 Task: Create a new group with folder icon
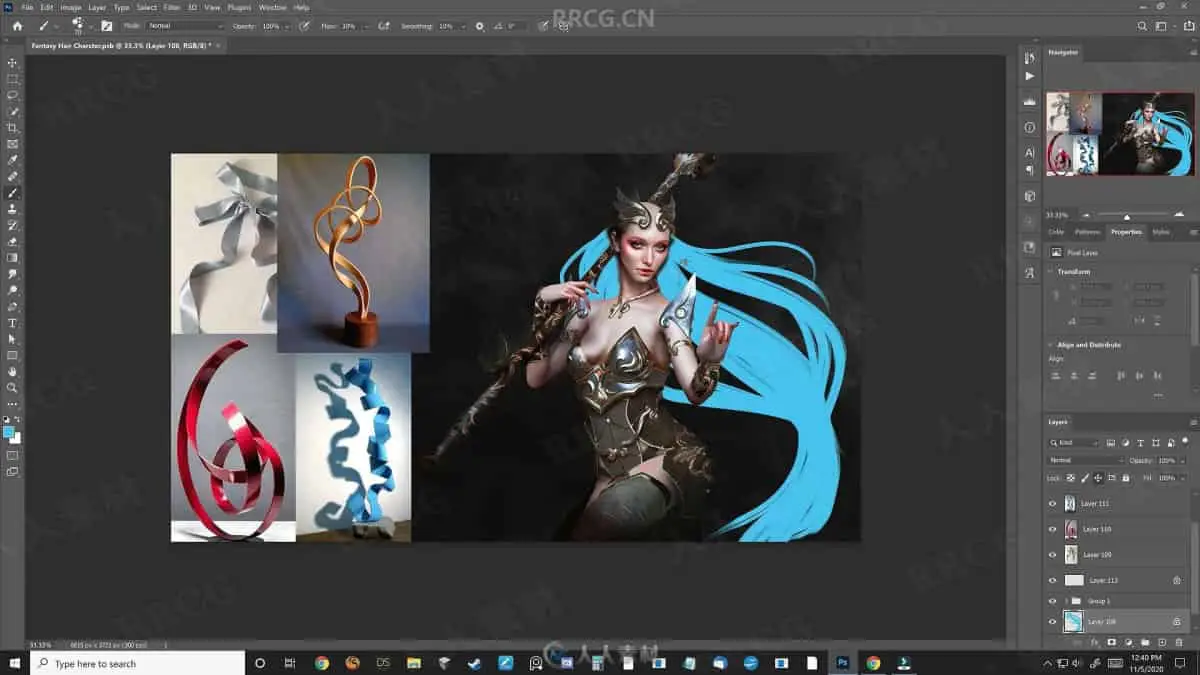click(x=1144, y=642)
